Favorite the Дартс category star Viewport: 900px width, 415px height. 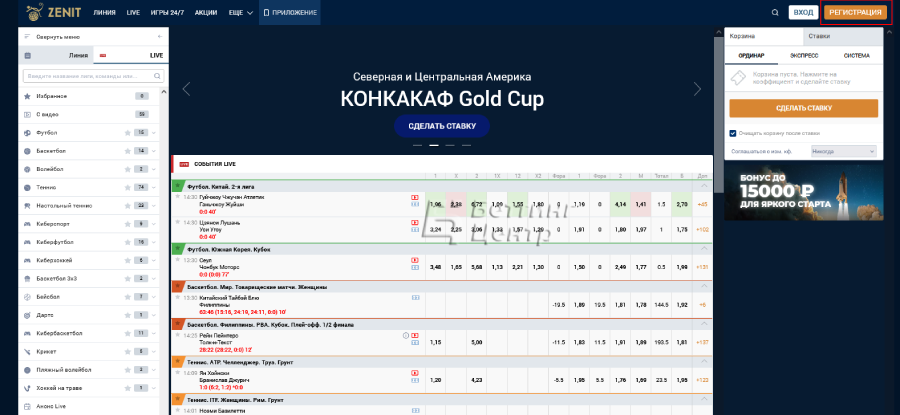coord(127,315)
